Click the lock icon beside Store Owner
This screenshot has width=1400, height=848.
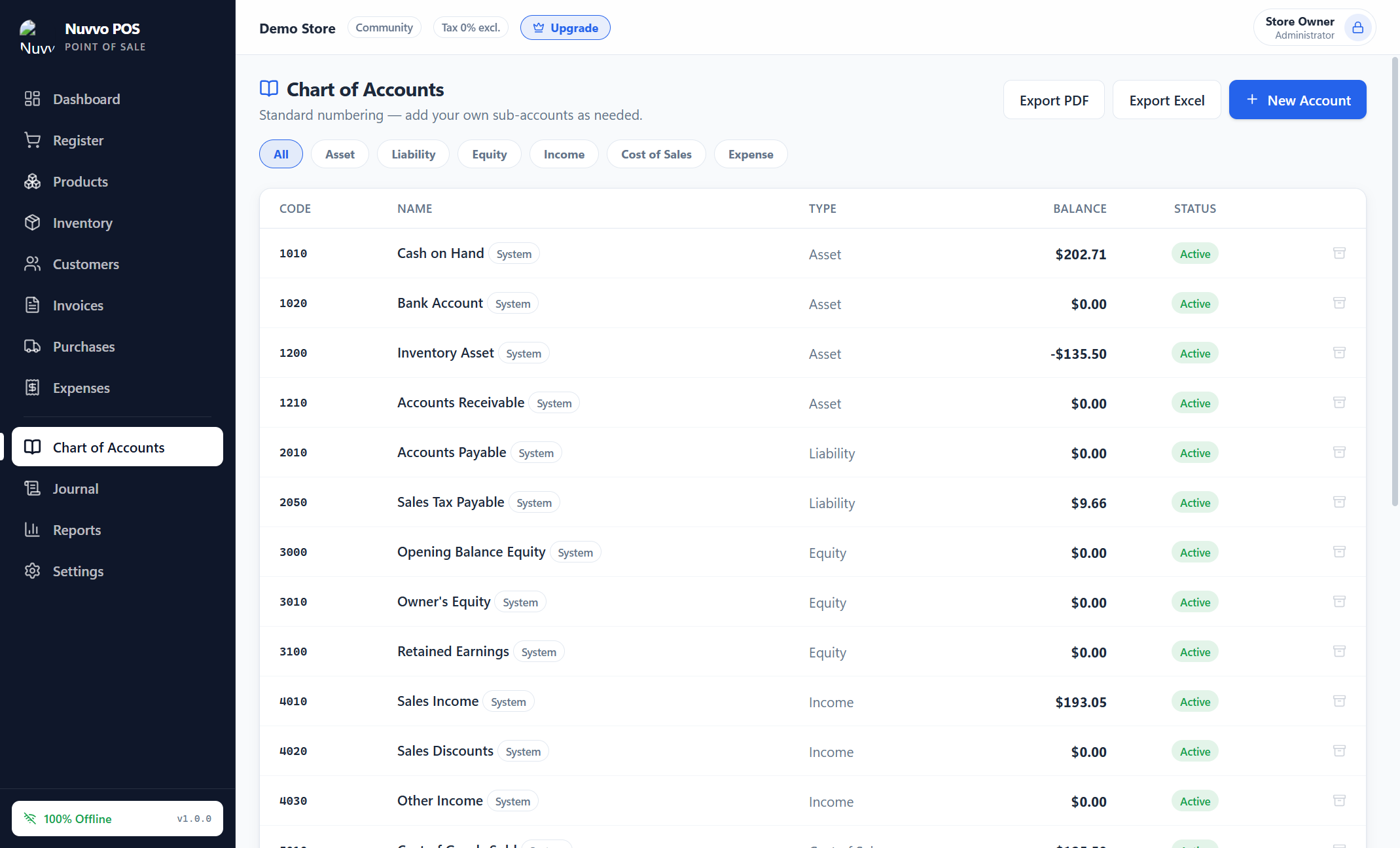click(x=1357, y=28)
